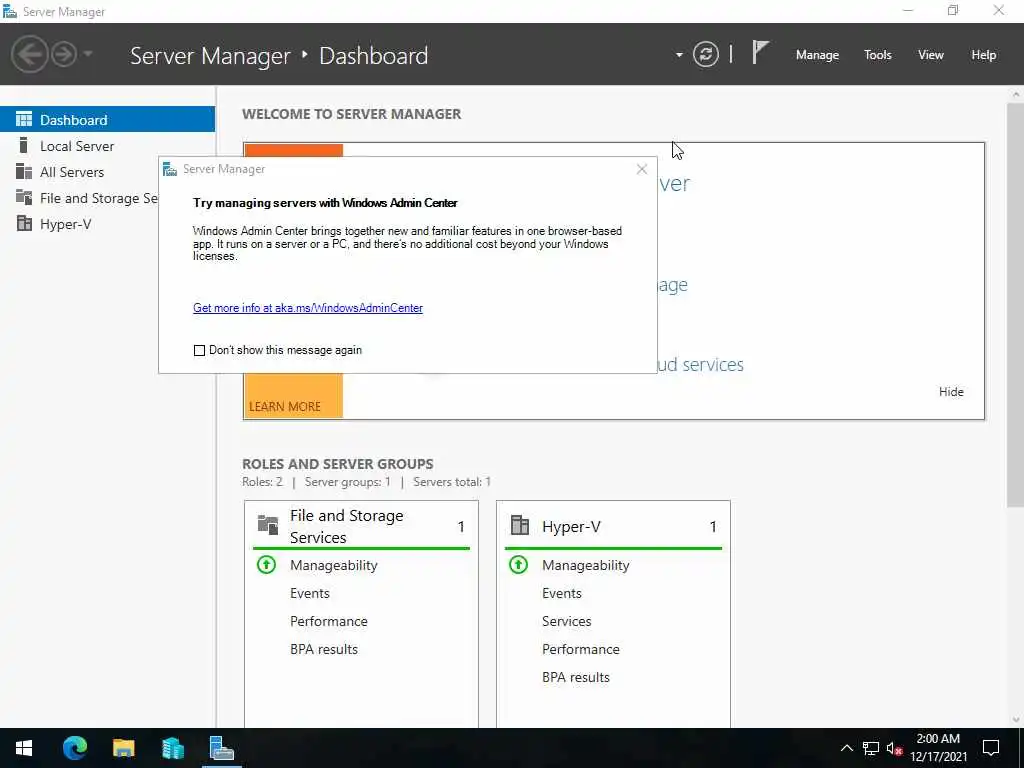Open the navigation history dropdown arrow
This screenshot has height=768, width=1024.
[x=88, y=54]
